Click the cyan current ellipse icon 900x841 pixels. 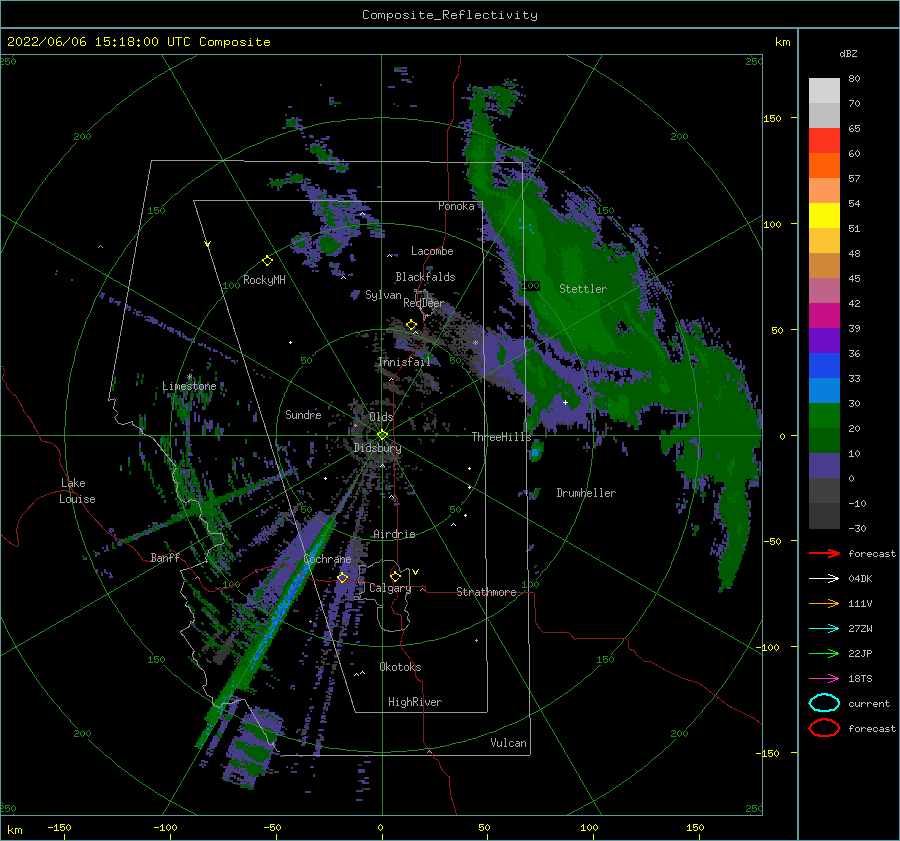(x=824, y=703)
